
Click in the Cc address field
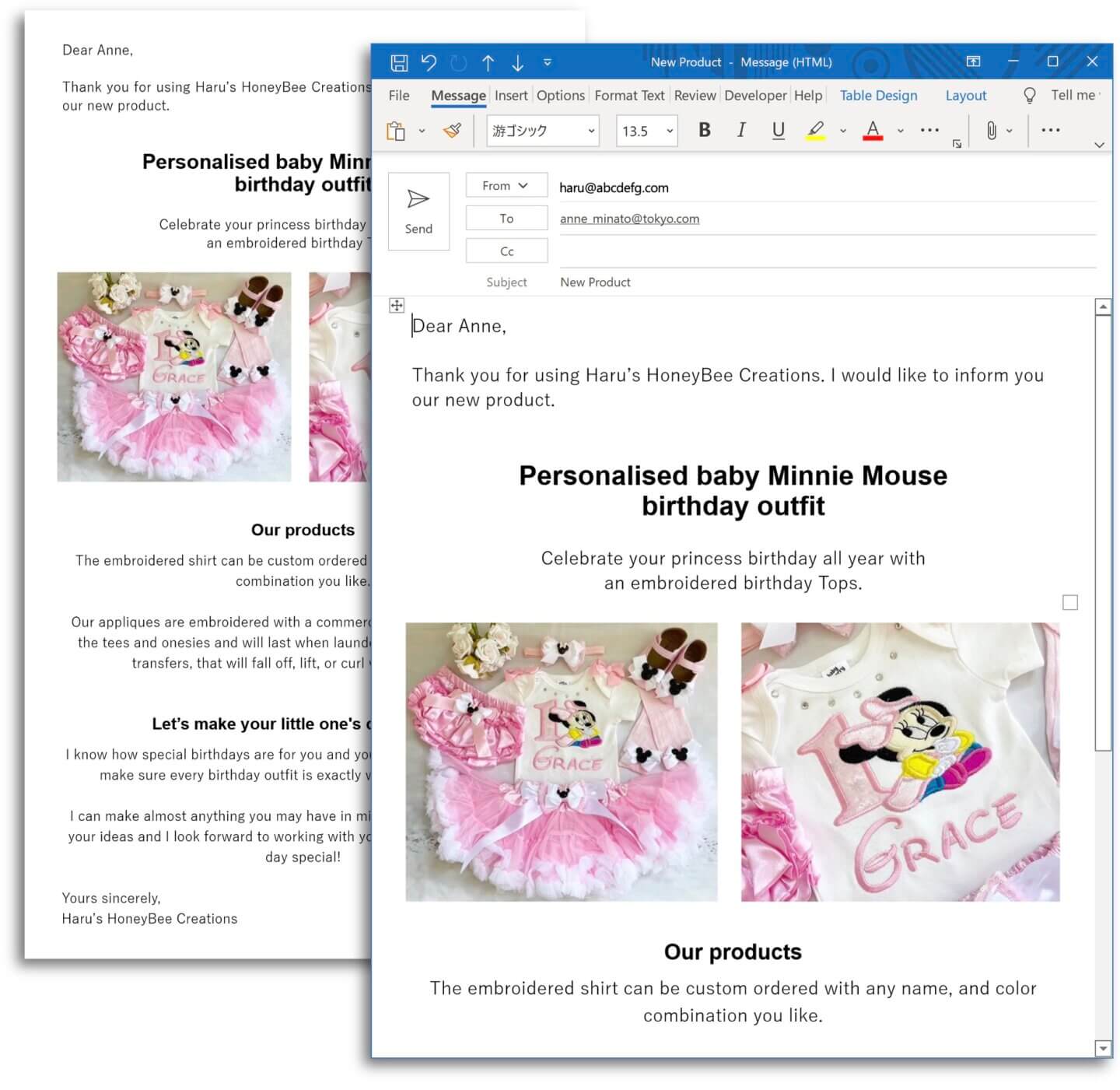coord(827,251)
